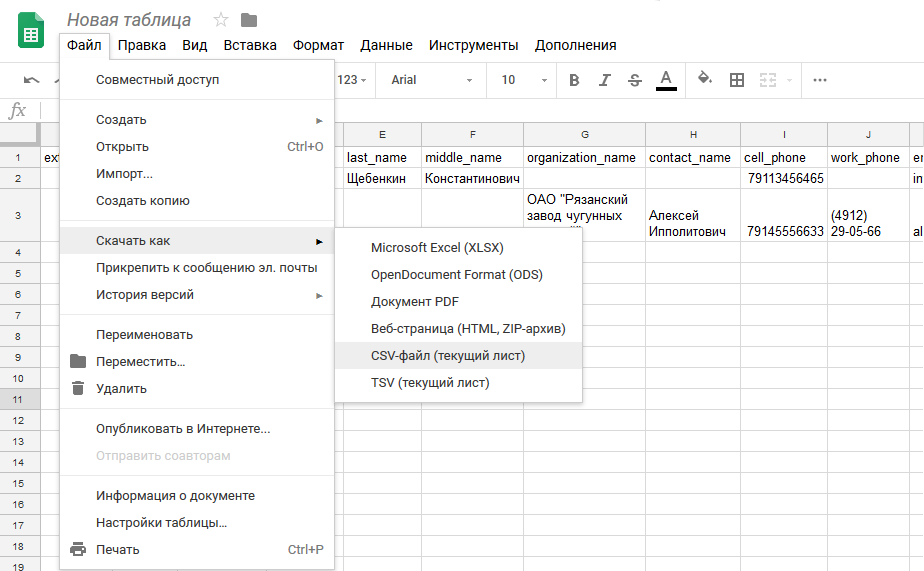Select Прикрепить к сообщению эл. почты
The image size is (924, 571).
(197, 268)
